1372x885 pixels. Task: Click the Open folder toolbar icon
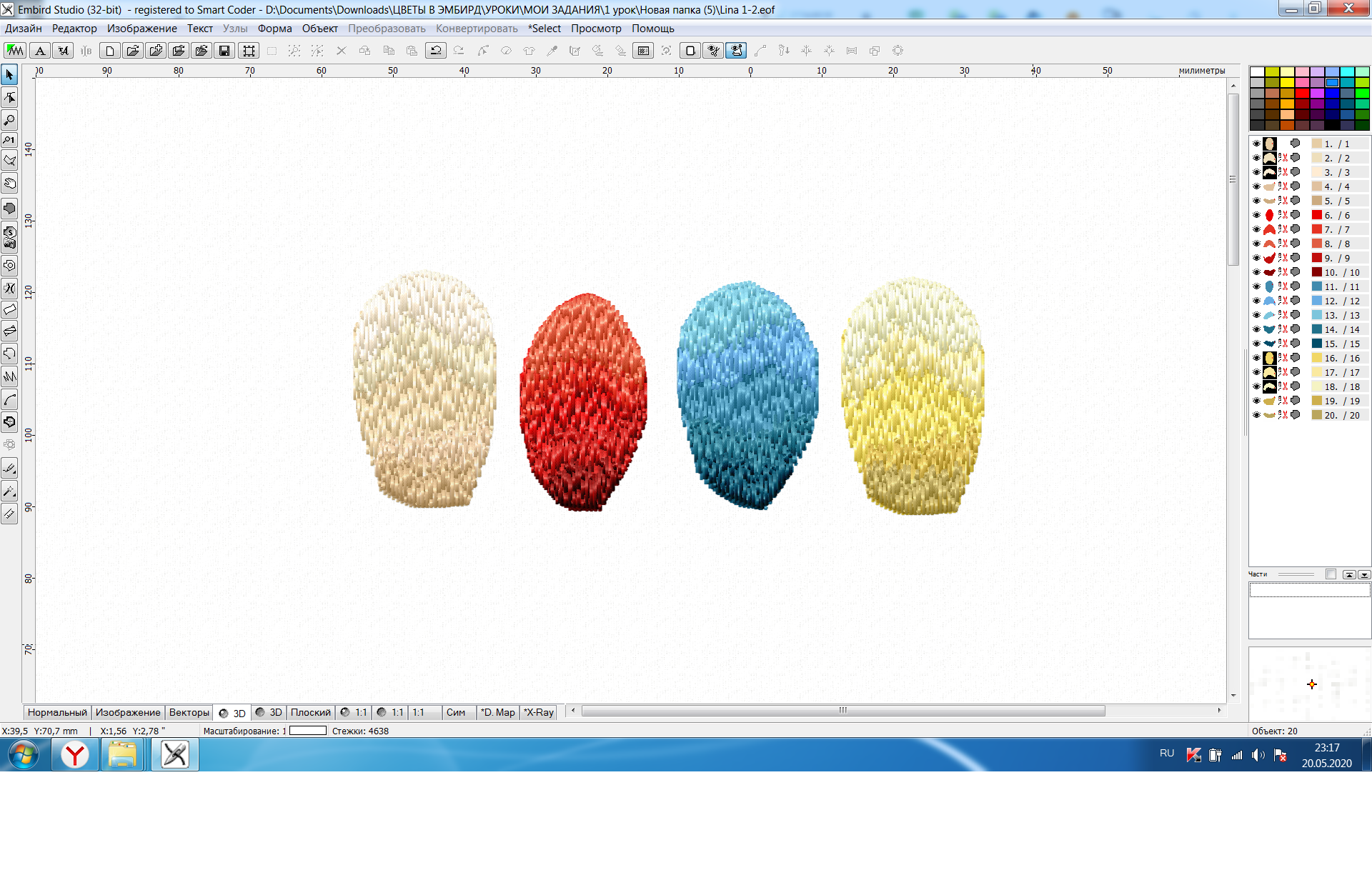pos(133,51)
